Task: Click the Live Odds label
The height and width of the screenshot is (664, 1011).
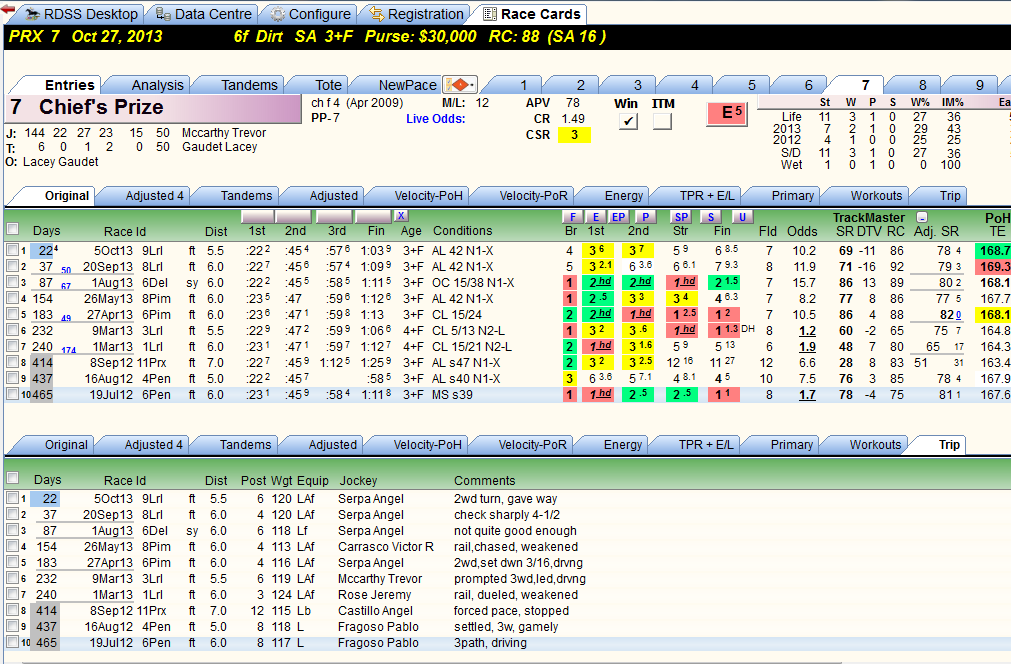Action: click(435, 119)
